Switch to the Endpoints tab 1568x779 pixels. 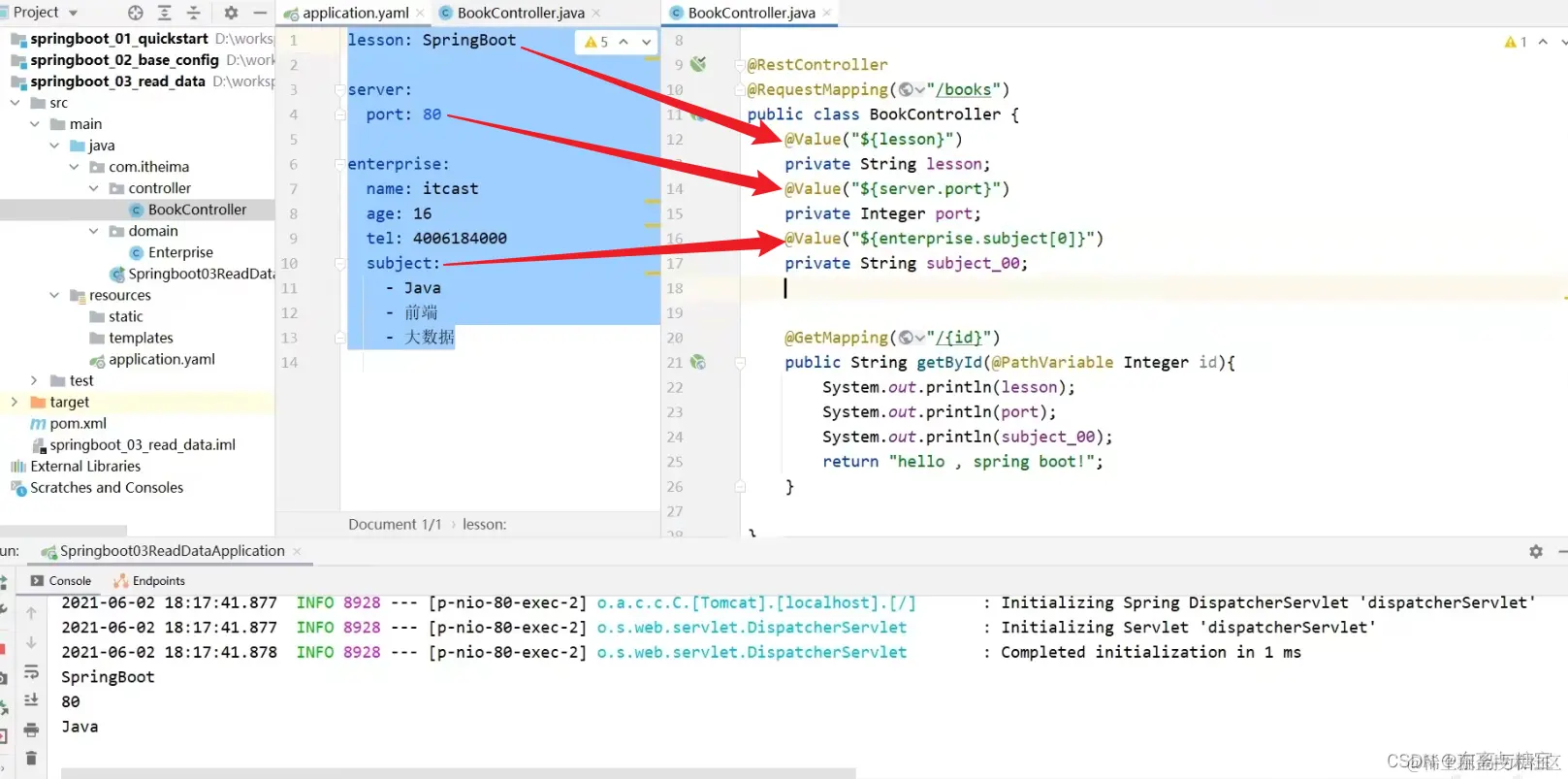tap(149, 580)
